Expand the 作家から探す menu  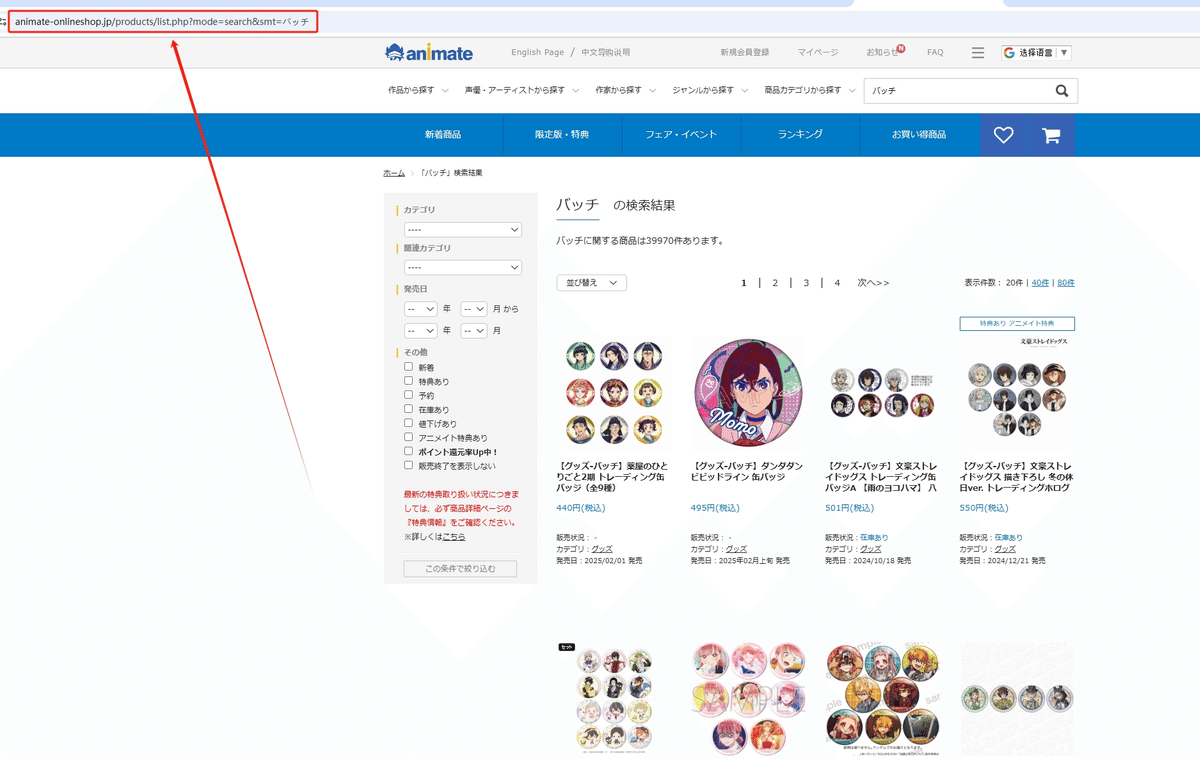626,90
